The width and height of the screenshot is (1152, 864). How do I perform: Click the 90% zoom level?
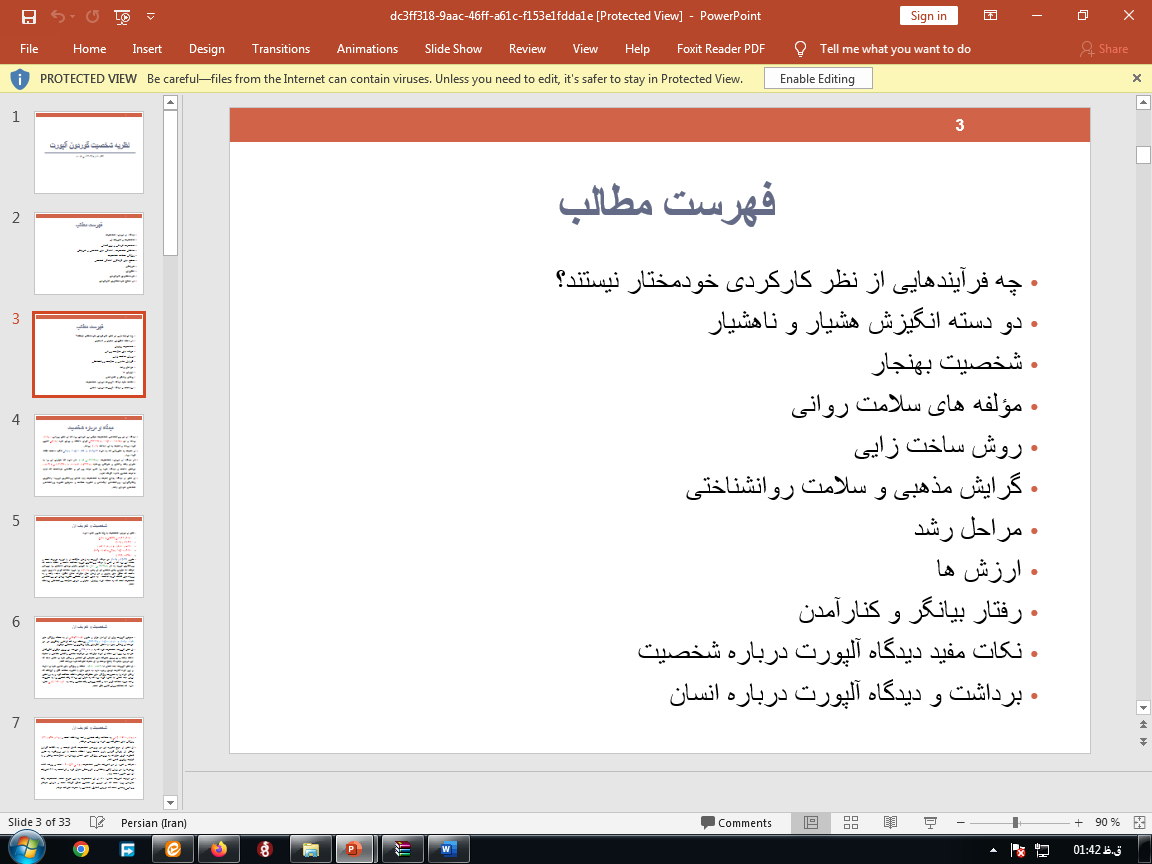click(1107, 823)
